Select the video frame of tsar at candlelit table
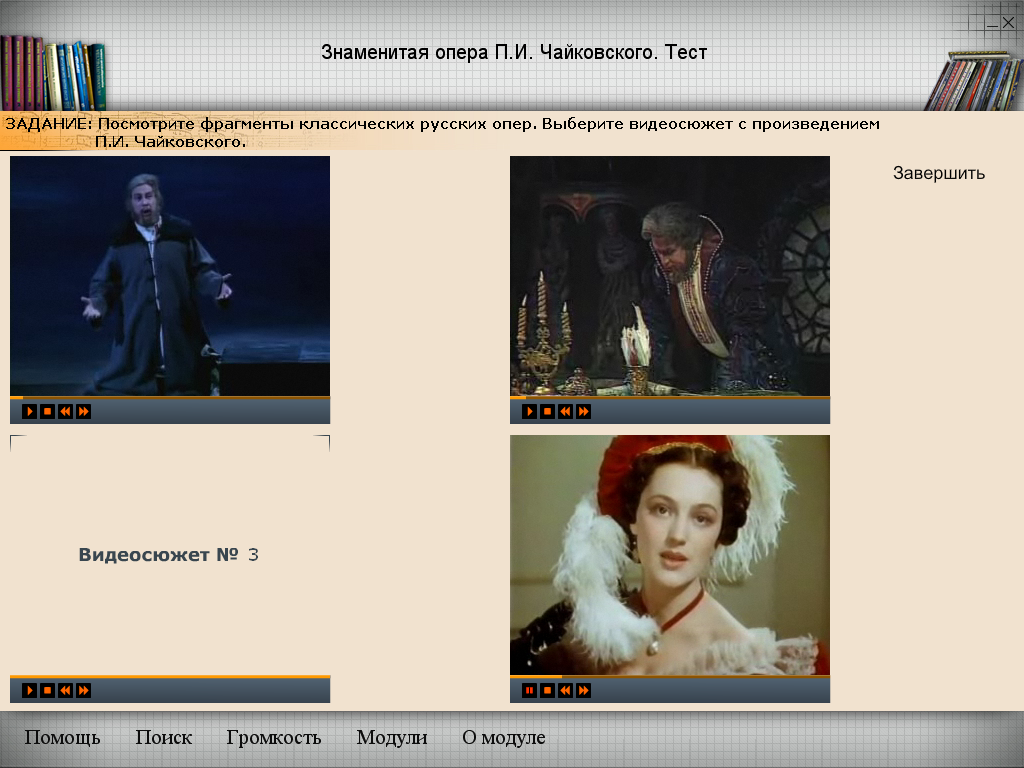 click(670, 276)
